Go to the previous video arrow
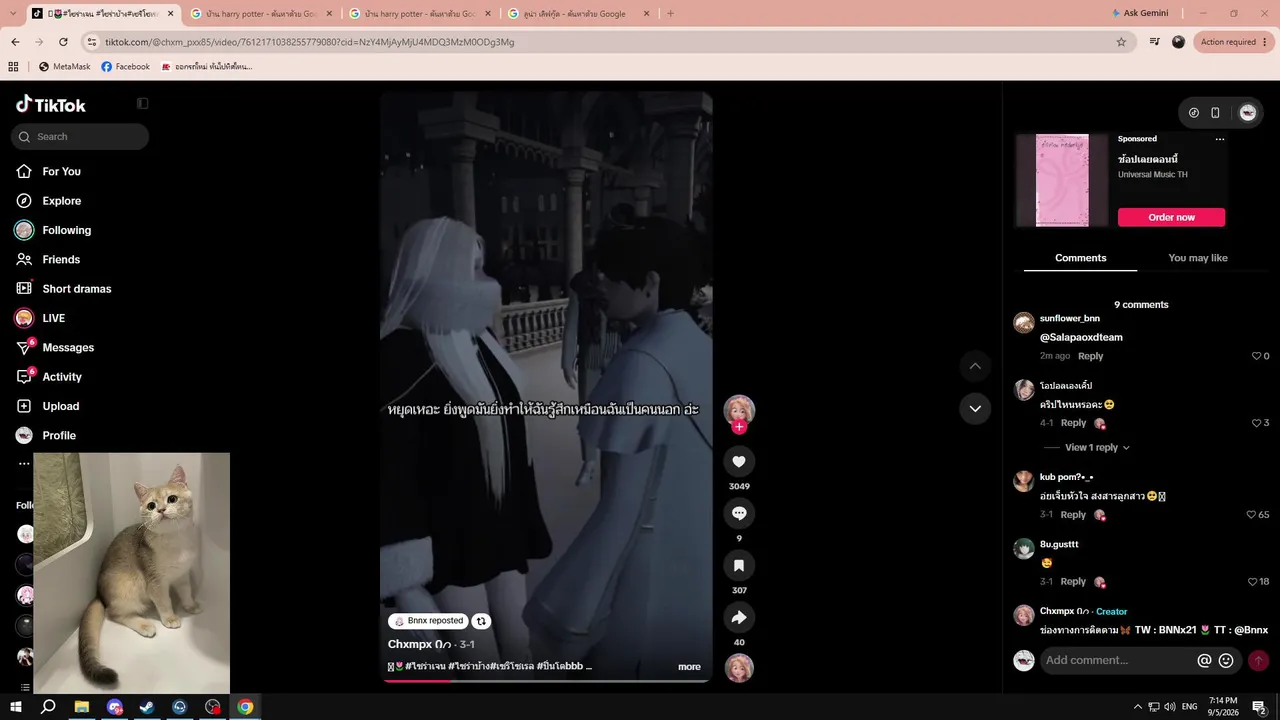 tap(975, 366)
